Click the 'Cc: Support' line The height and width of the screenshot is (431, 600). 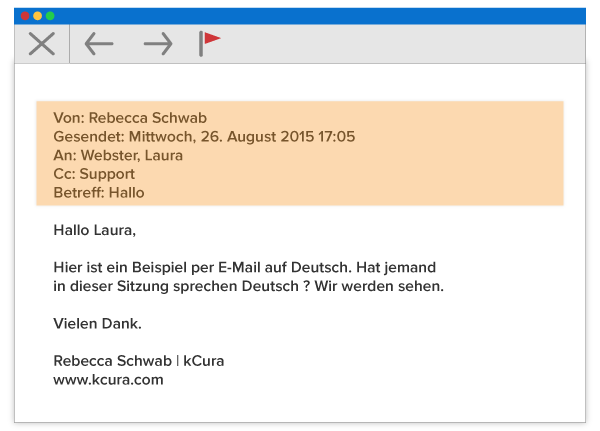click(94, 174)
